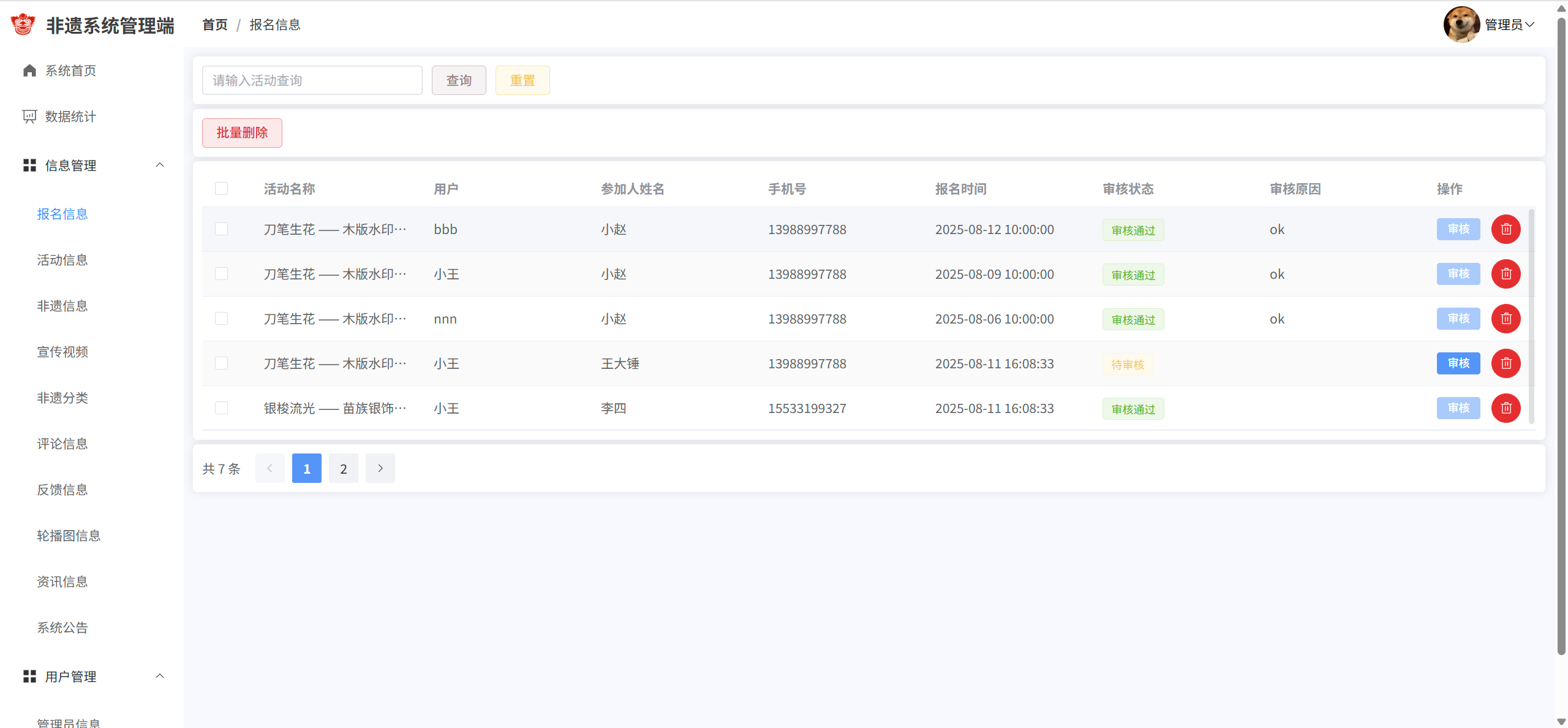Click 审核 button for 王大锤 pending entry
The width and height of the screenshot is (1568, 728).
tap(1458, 363)
